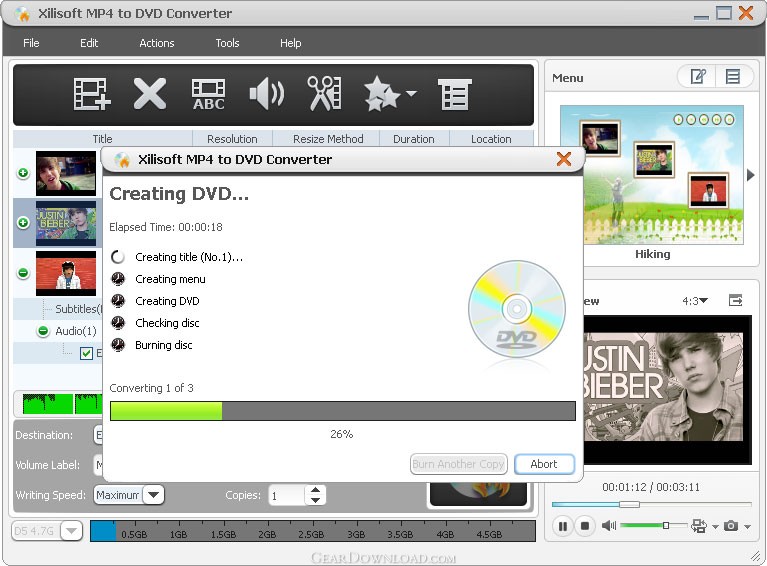767x566 pixels.
Task: Click the edit menu pencil icon
Action: [x=698, y=77]
